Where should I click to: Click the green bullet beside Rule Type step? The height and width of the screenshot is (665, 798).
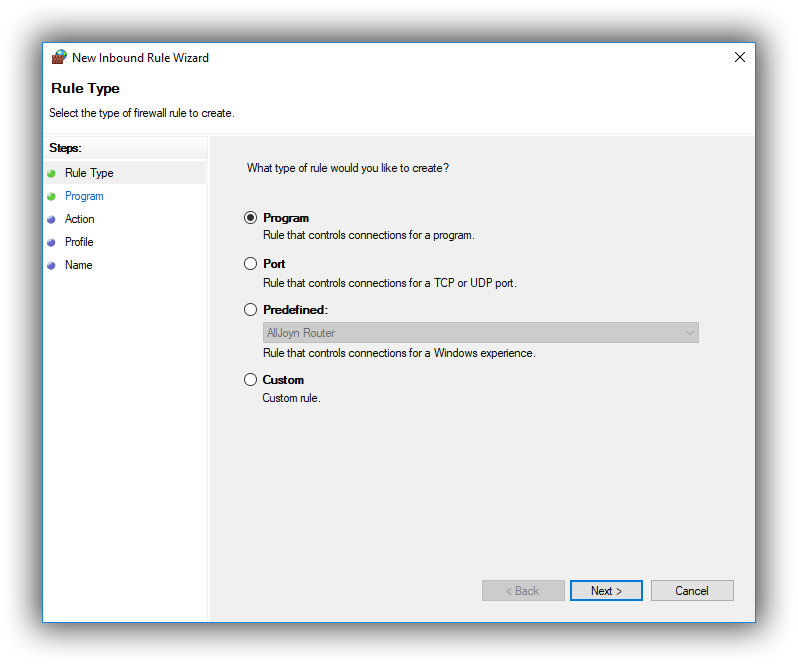tap(51, 174)
